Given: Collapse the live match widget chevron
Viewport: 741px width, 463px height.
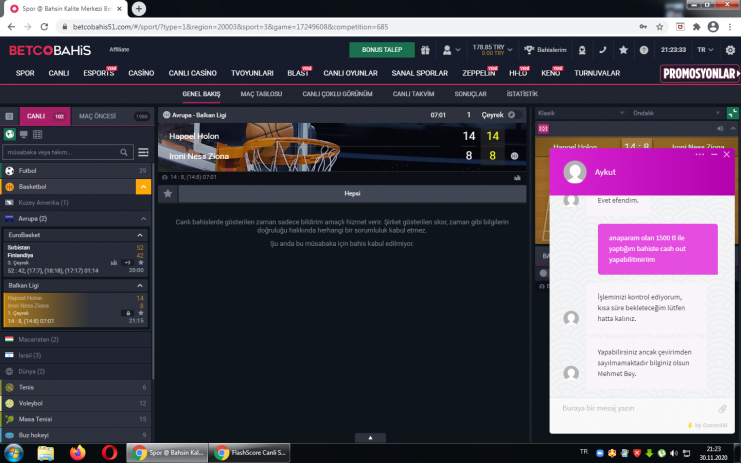Looking at the screenshot, I should pyautogui.click(x=733, y=129).
